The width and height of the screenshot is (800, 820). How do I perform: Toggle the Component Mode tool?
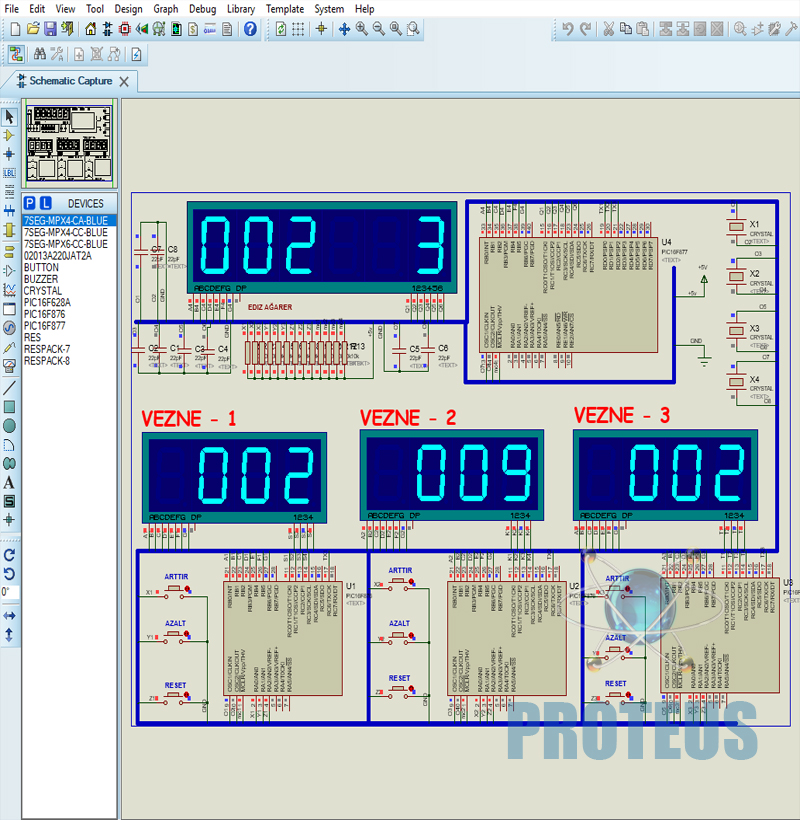(x=9, y=135)
